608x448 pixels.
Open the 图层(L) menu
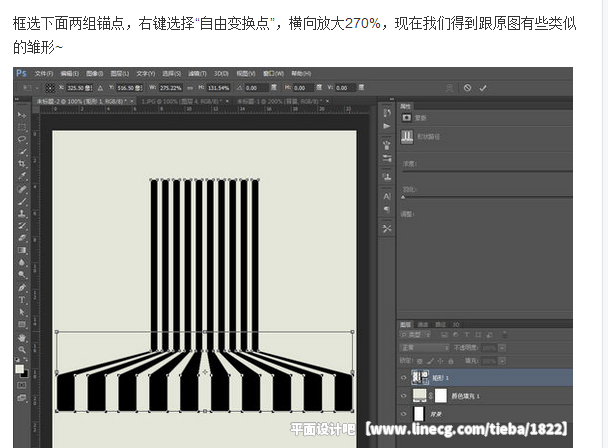coord(119,73)
